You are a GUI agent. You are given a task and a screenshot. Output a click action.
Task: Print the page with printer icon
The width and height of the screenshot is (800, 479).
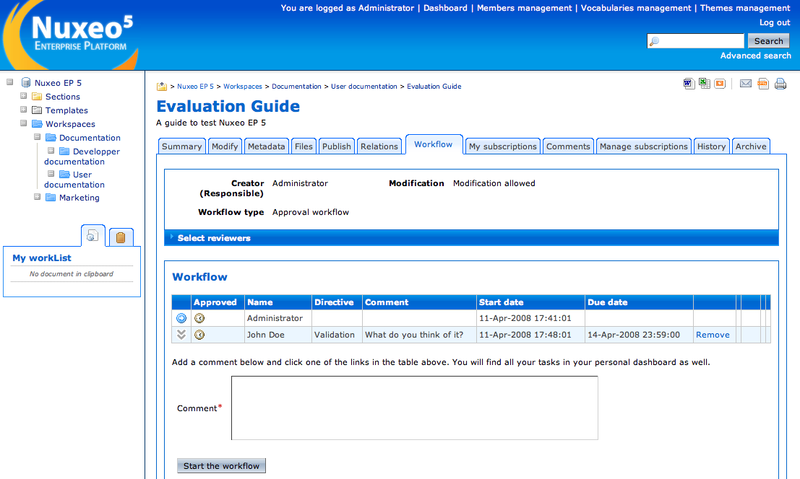tap(781, 84)
